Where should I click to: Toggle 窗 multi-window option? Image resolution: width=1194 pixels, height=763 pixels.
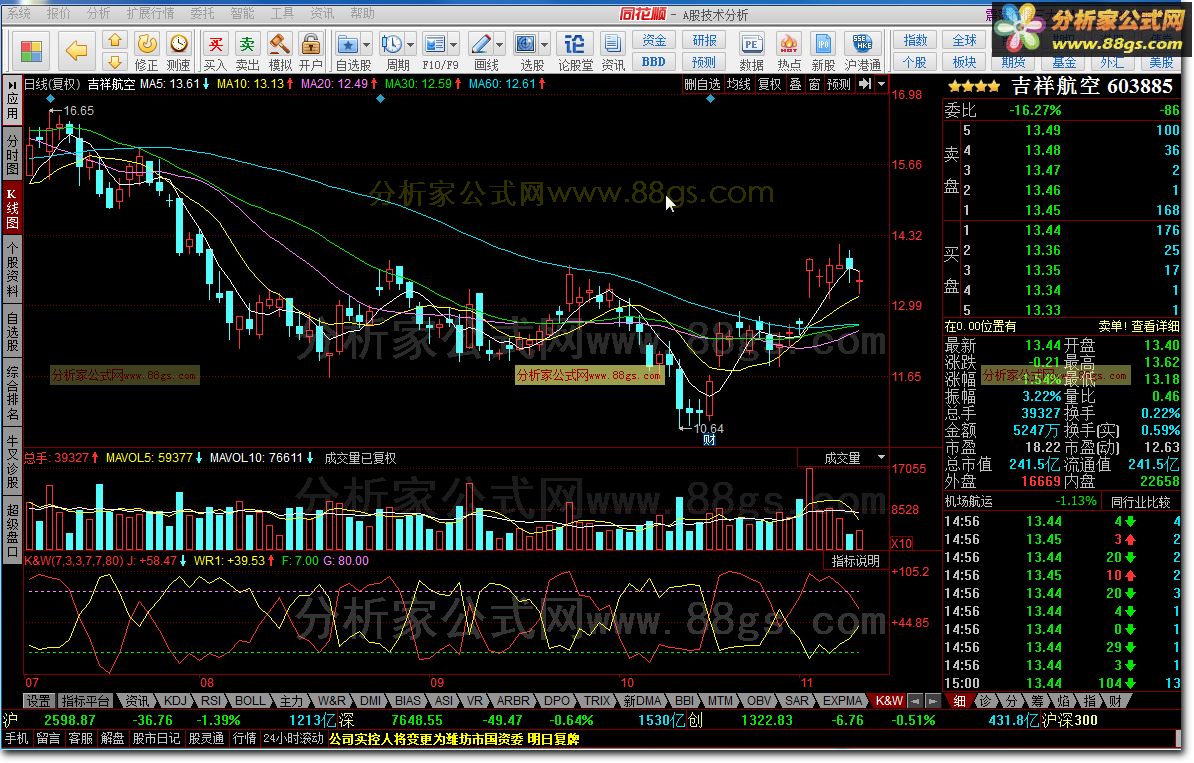[814, 84]
